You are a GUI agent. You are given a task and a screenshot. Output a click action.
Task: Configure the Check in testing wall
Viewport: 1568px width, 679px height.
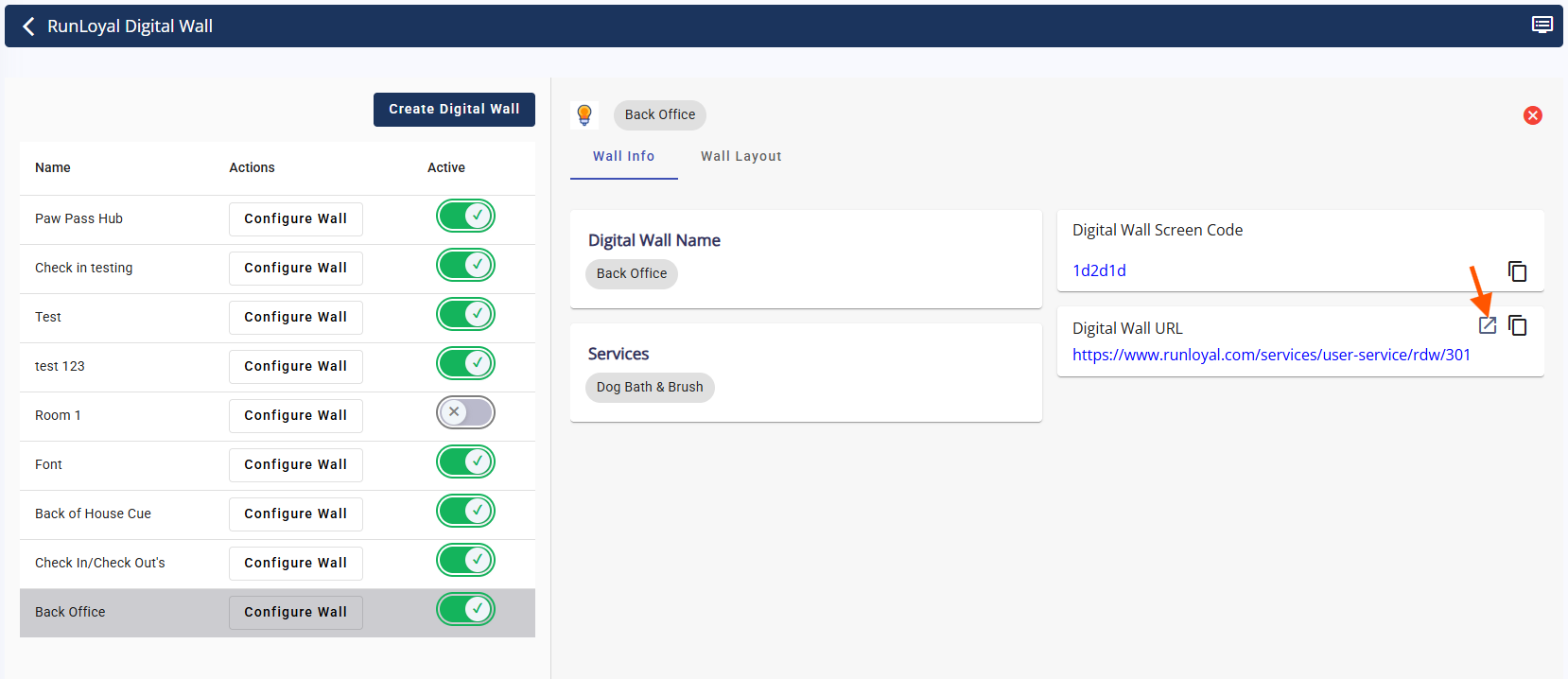(296, 268)
